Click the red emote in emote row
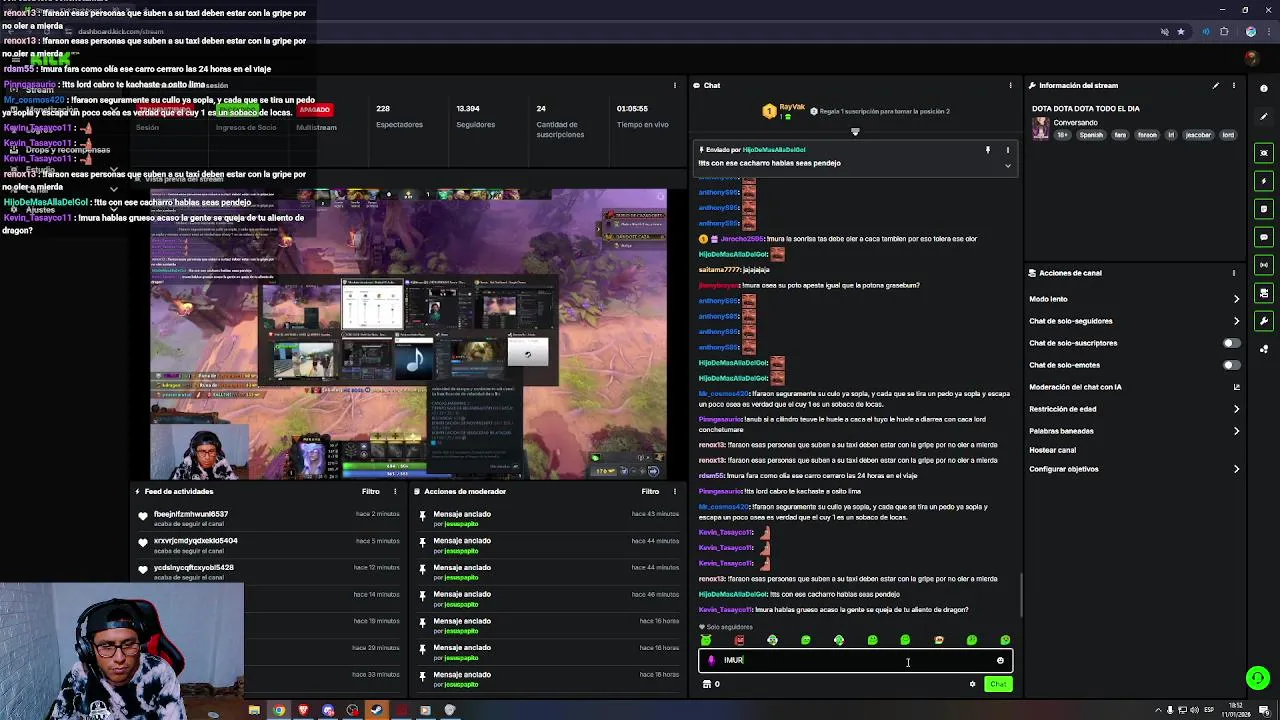This screenshot has height=720, width=1280. [x=739, y=640]
